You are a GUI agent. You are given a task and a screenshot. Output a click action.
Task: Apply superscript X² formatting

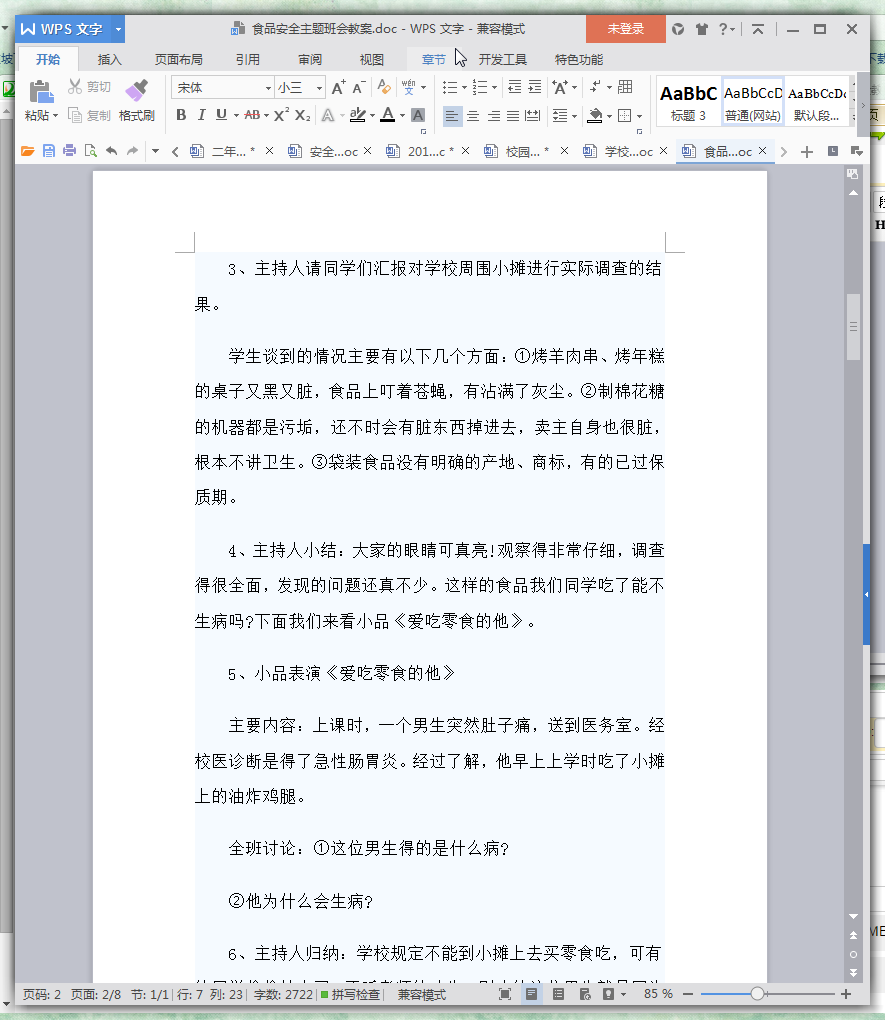[x=282, y=115]
